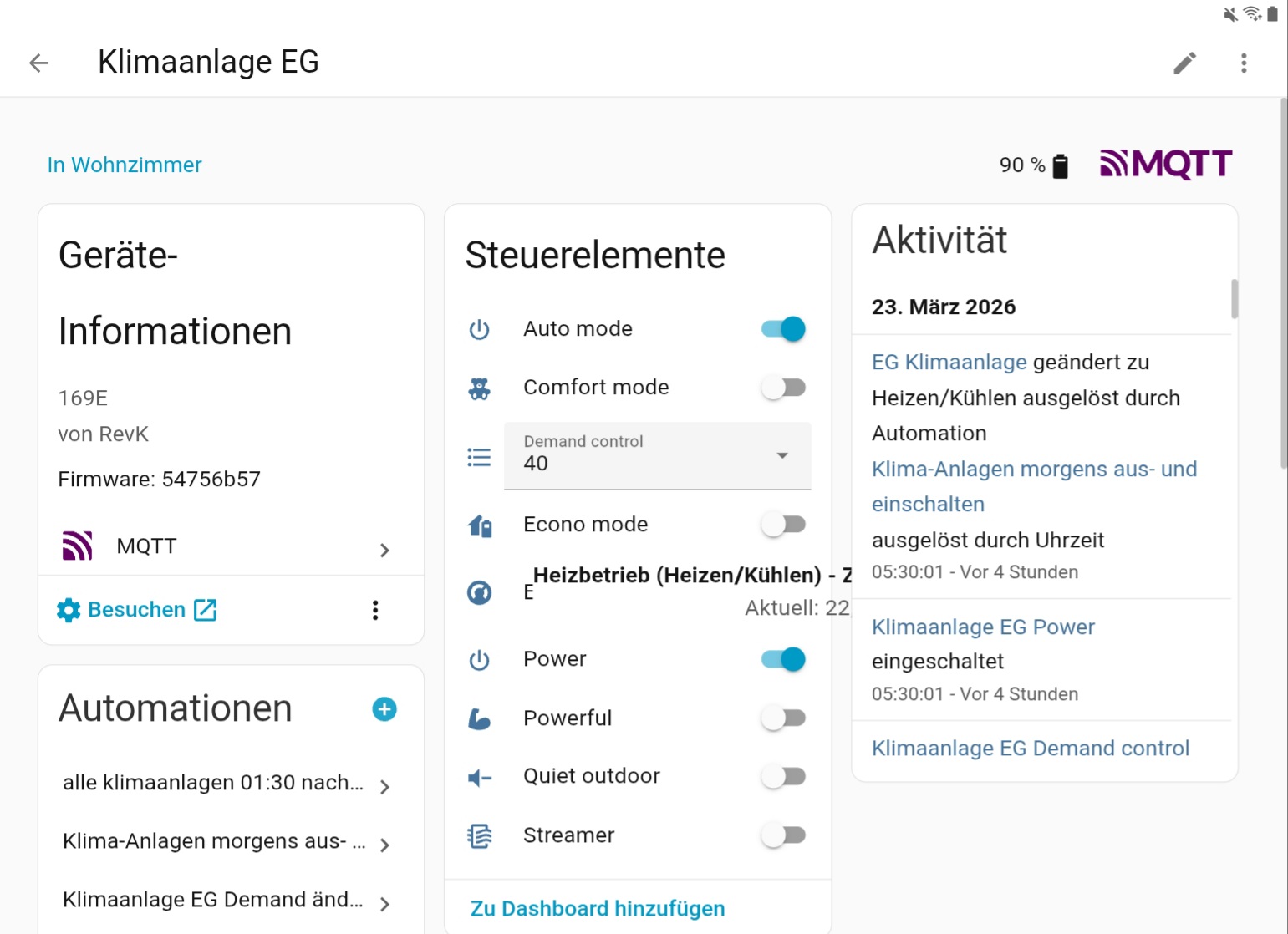Open three-dot menu next to Besuchen
This screenshot has height=934, width=1288.
pos(375,610)
